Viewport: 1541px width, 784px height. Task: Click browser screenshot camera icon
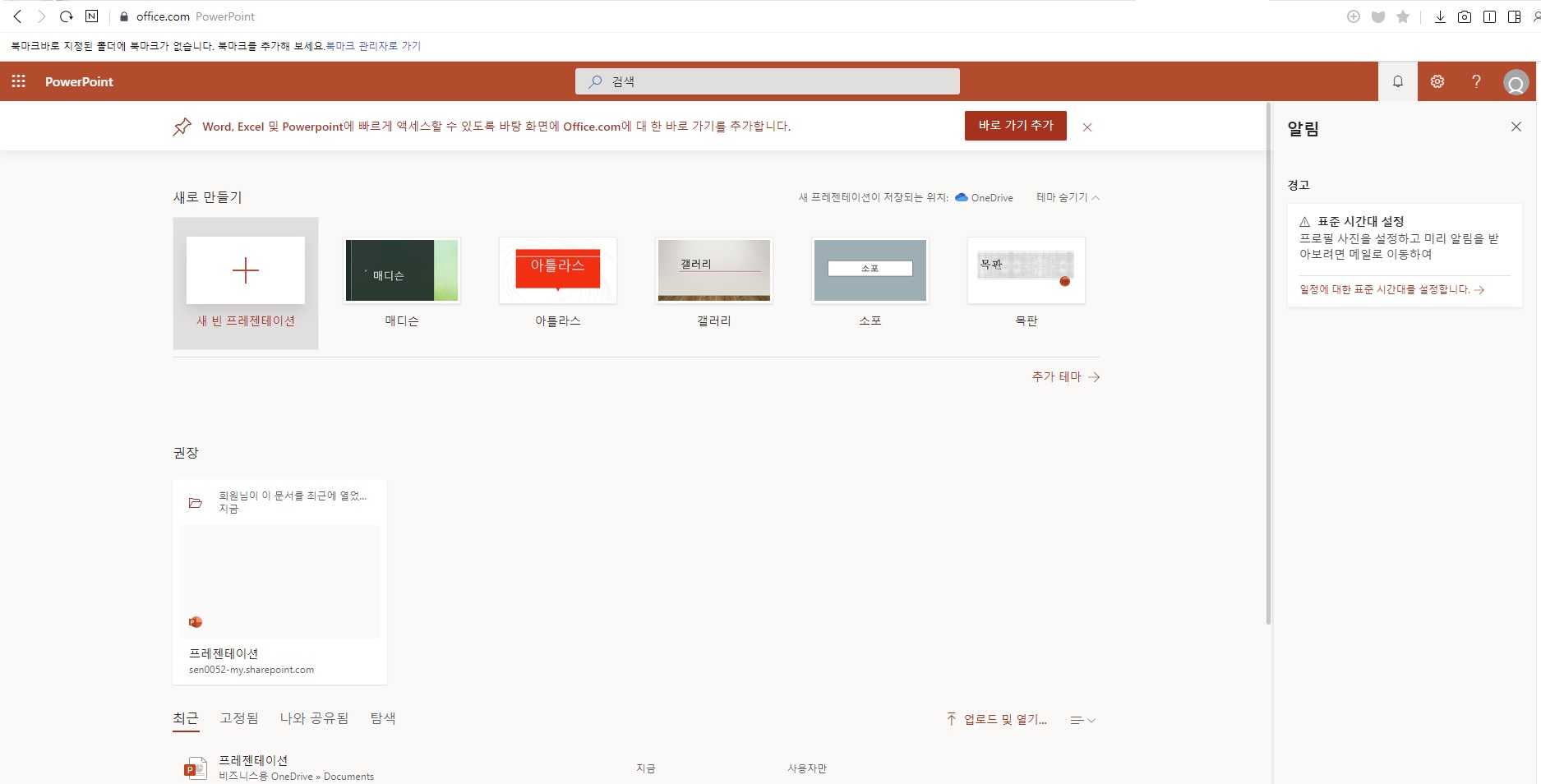(x=1465, y=16)
